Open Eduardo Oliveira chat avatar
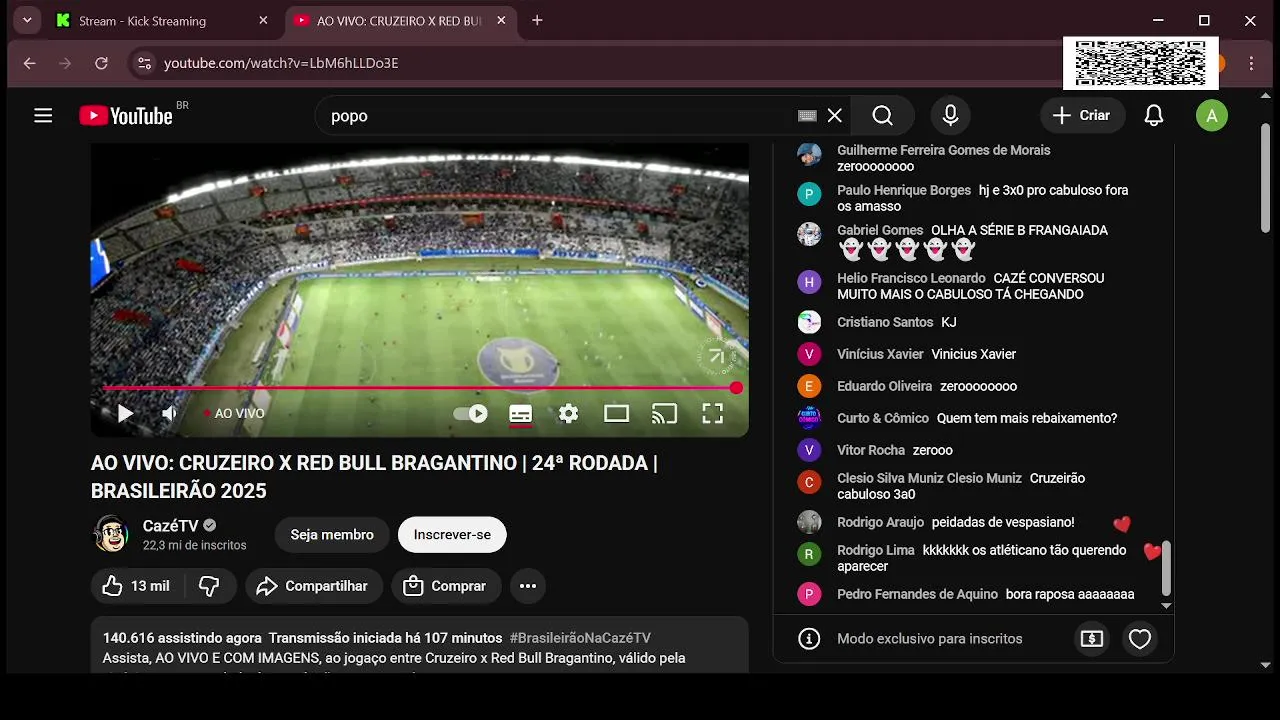1280x720 pixels. pos(809,386)
